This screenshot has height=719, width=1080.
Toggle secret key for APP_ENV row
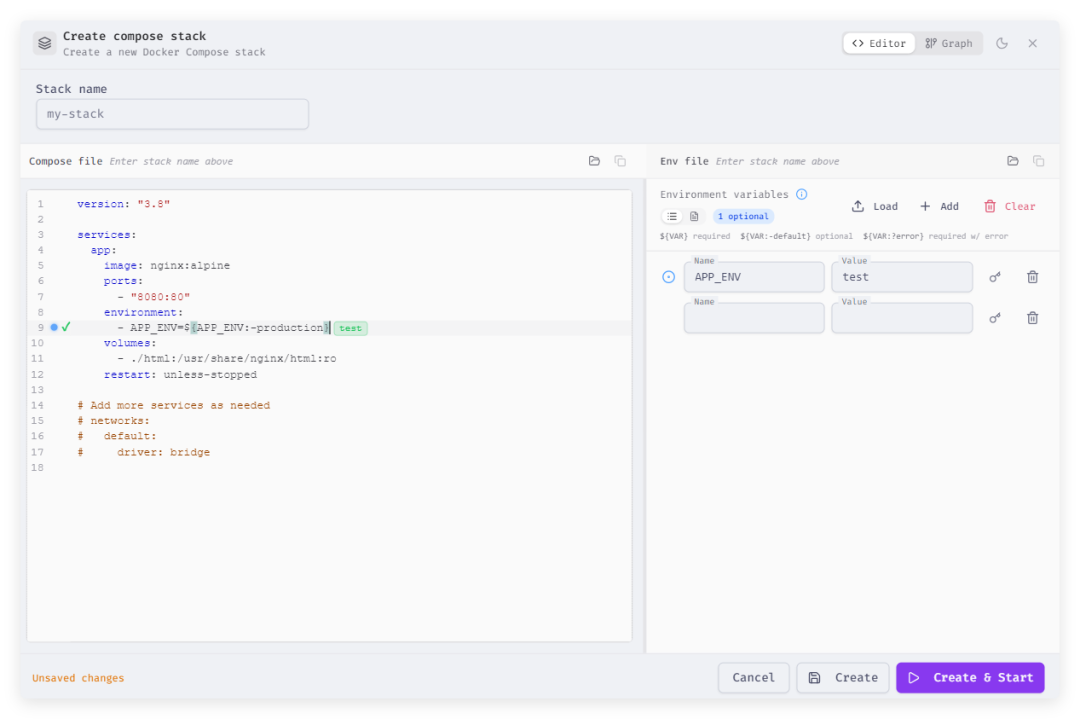[x=995, y=278]
